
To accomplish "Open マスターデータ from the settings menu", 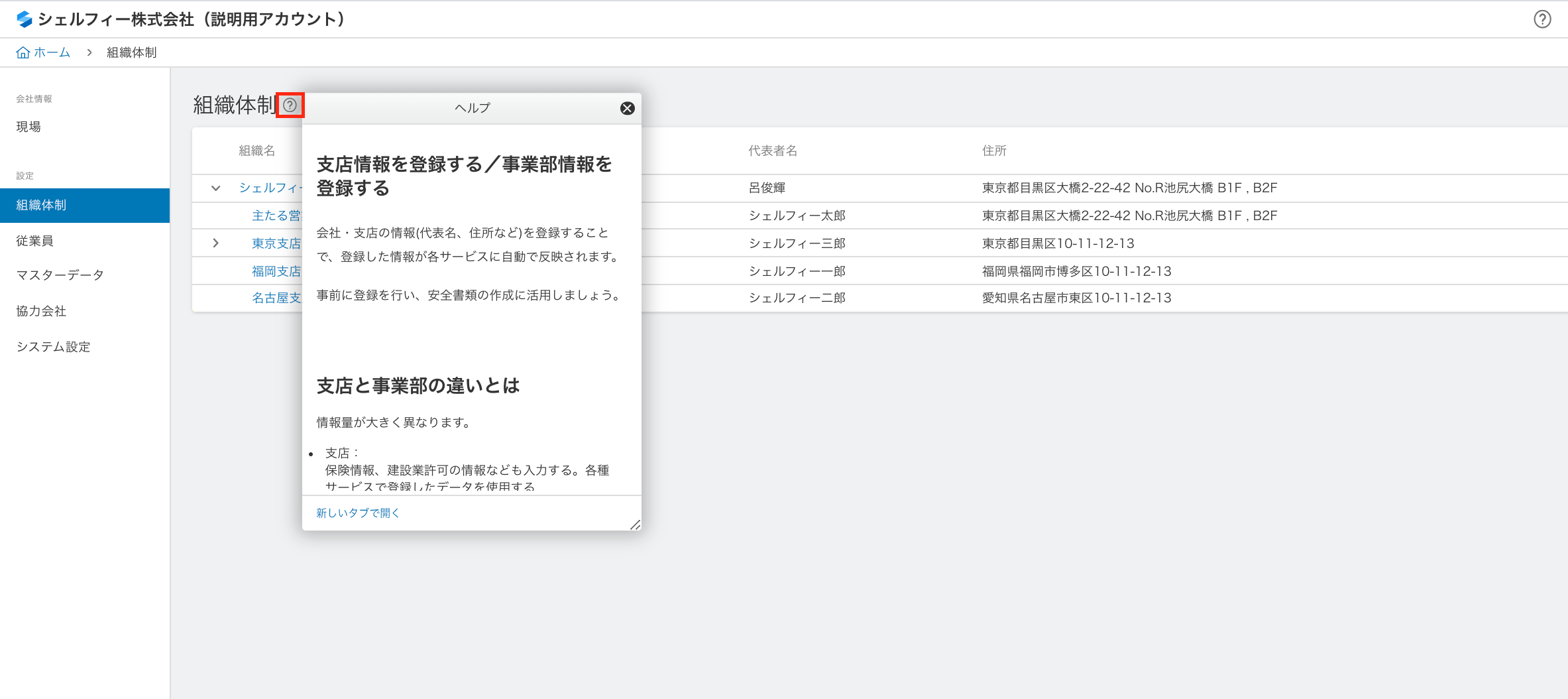I will point(60,275).
